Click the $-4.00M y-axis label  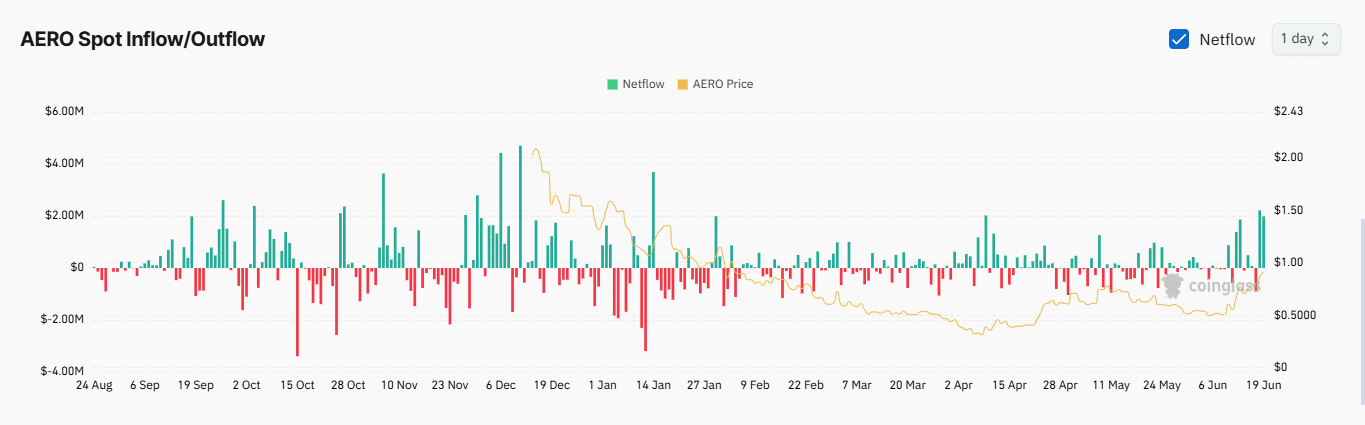click(x=62, y=371)
